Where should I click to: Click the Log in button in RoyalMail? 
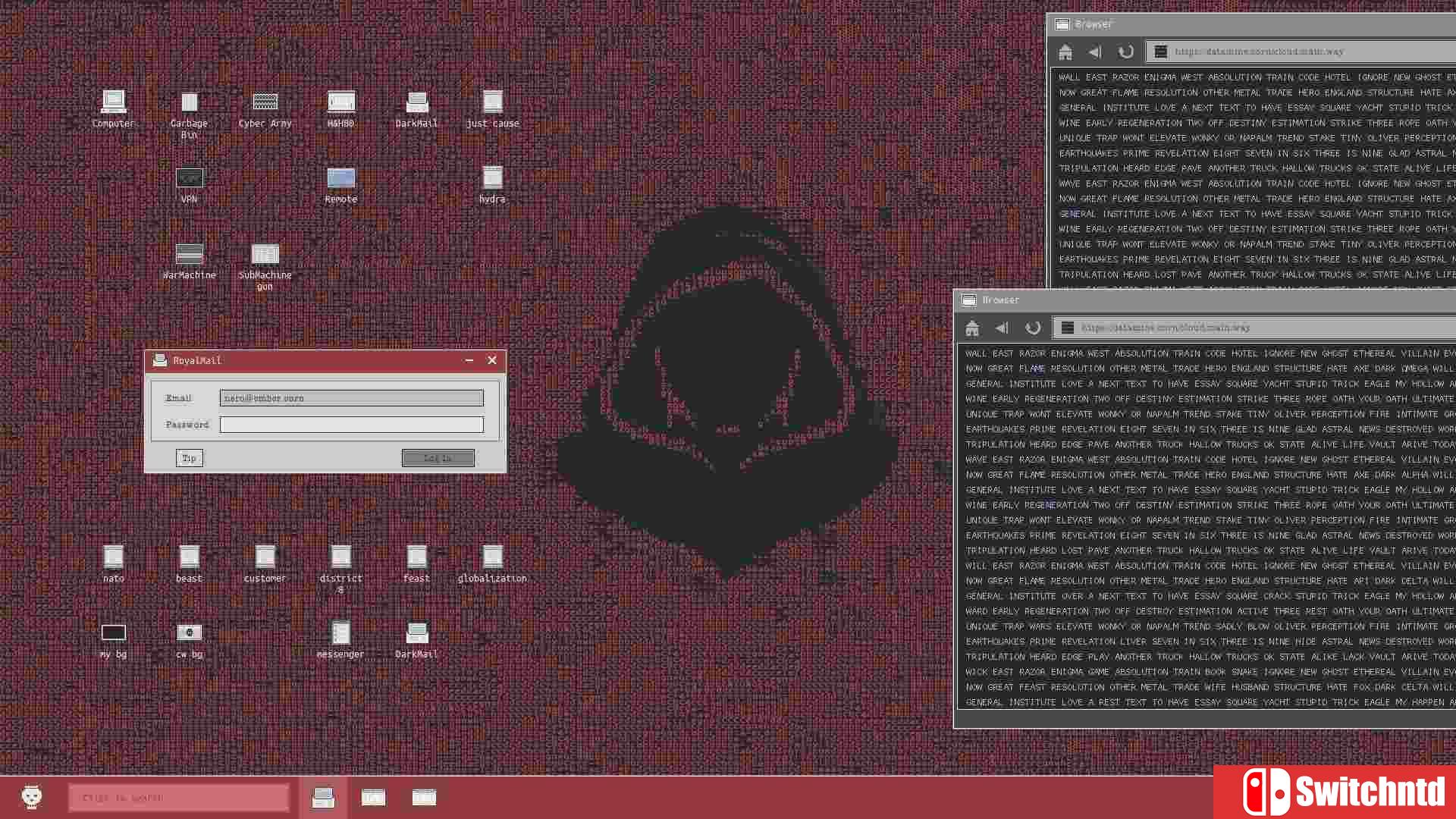coord(438,458)
